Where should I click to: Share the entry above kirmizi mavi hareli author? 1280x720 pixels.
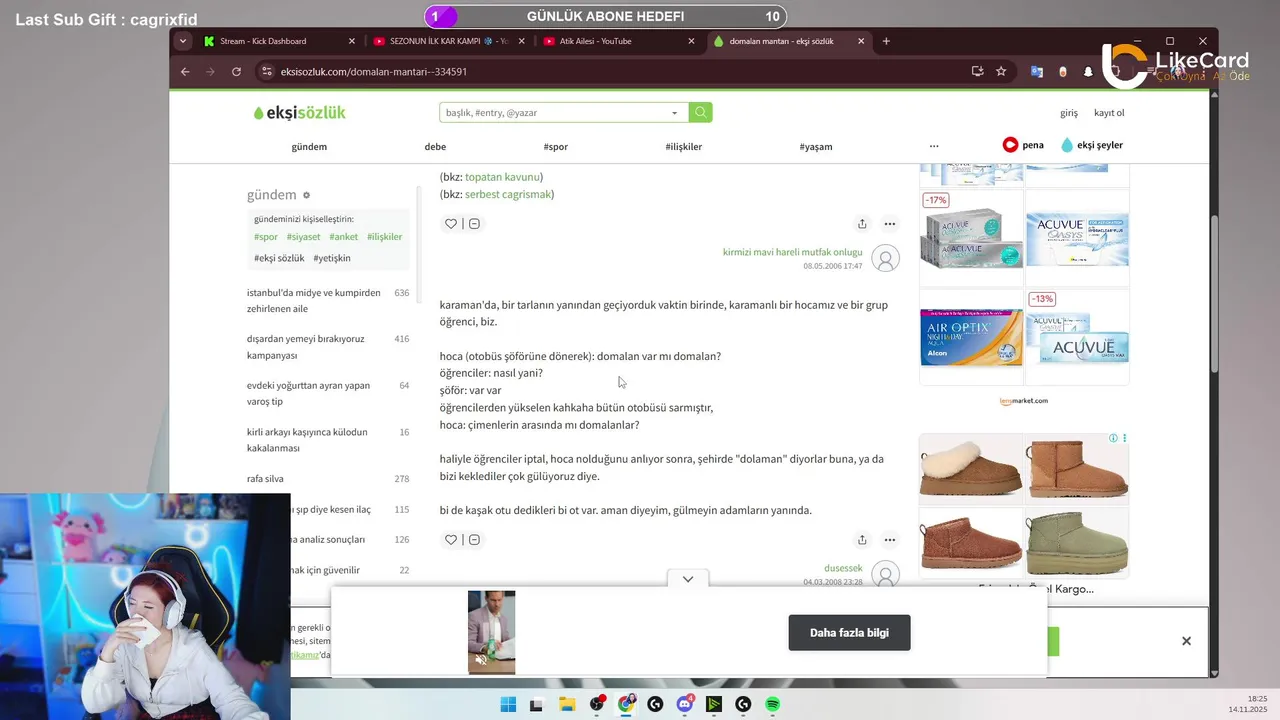(862, 224)
